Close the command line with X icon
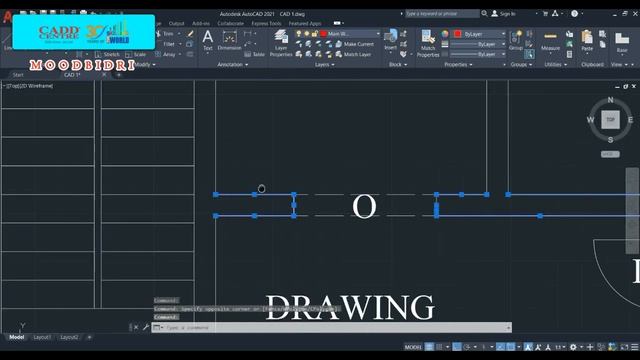Viewport: 640px width, 360px height. 136,327
